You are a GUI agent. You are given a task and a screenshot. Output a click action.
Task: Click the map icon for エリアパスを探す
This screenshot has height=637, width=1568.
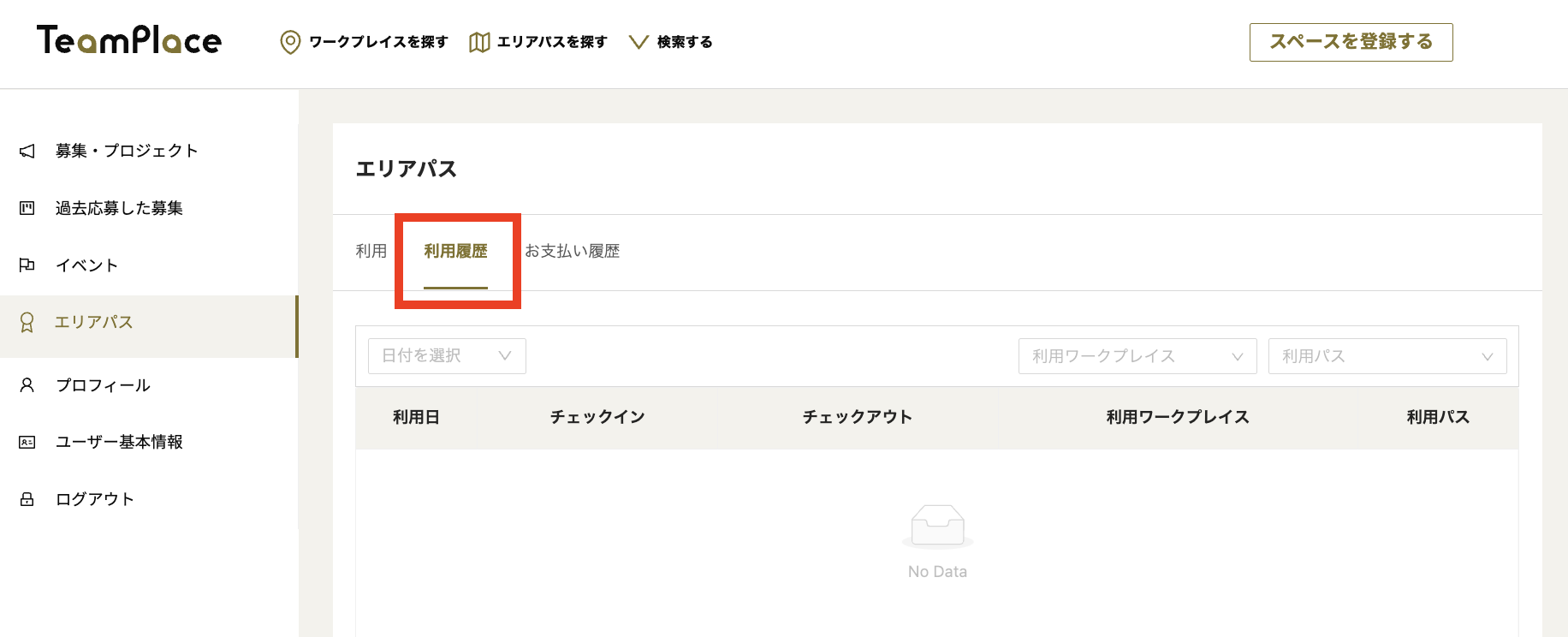tap(479, 42)
